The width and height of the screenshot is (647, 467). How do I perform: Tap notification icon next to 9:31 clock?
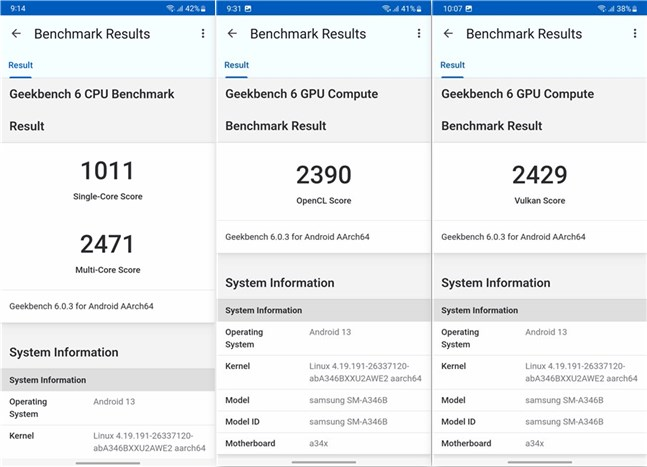[248, 9]
